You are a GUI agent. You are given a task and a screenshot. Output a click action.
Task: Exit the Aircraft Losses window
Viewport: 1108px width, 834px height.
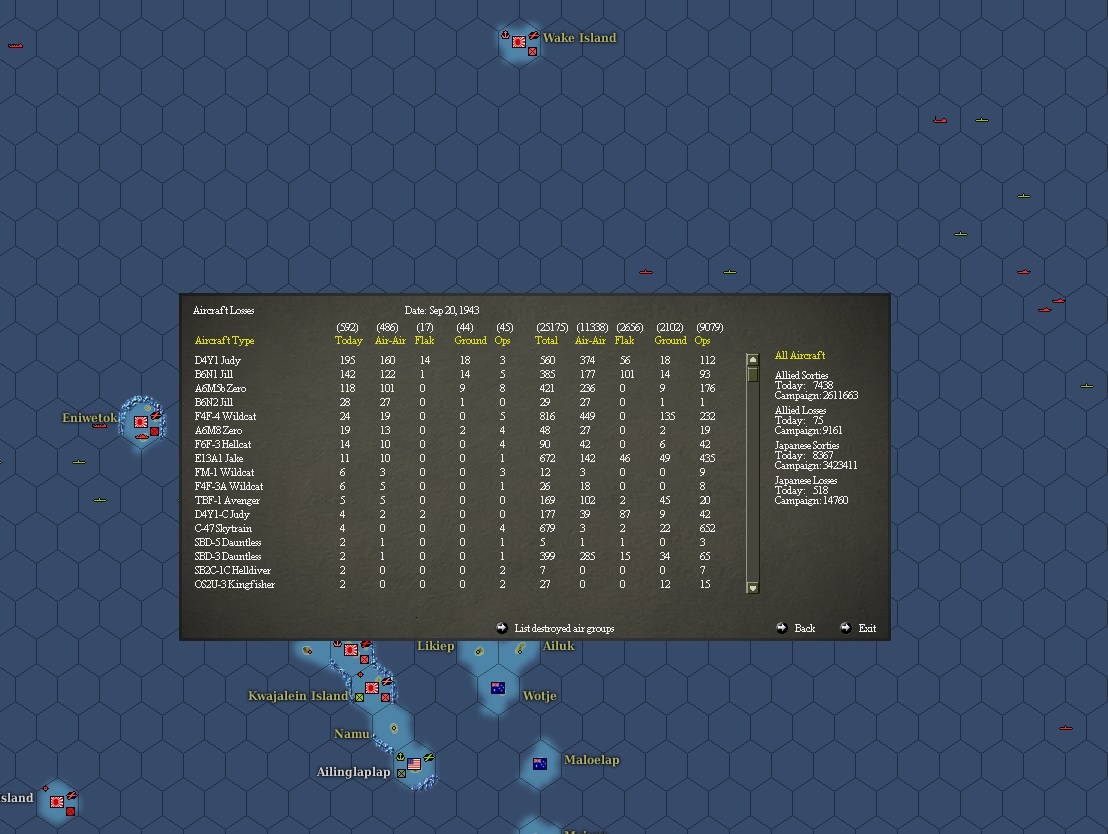[x=867, y=628]
